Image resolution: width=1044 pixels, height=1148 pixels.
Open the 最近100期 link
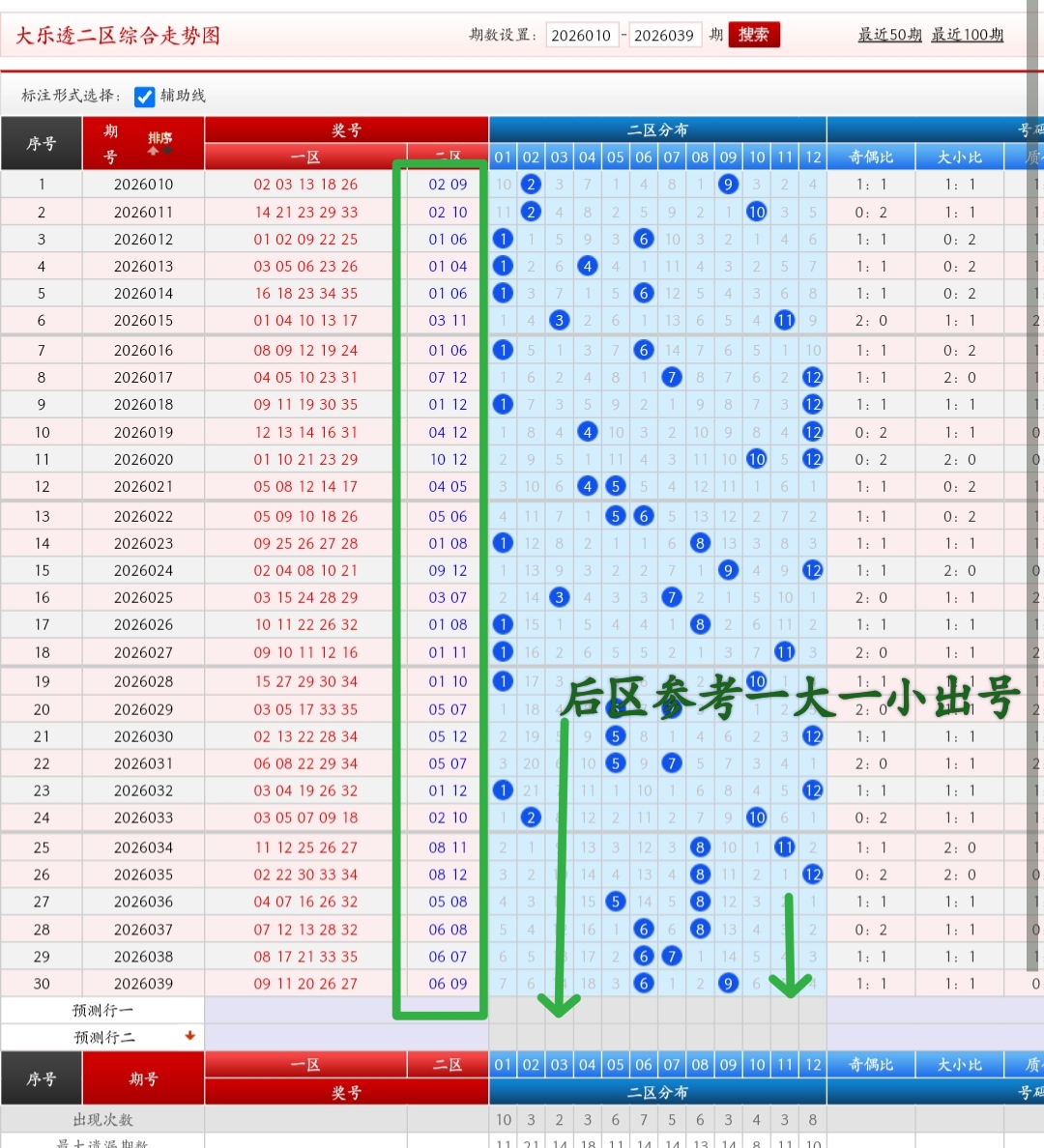[967, 35]
